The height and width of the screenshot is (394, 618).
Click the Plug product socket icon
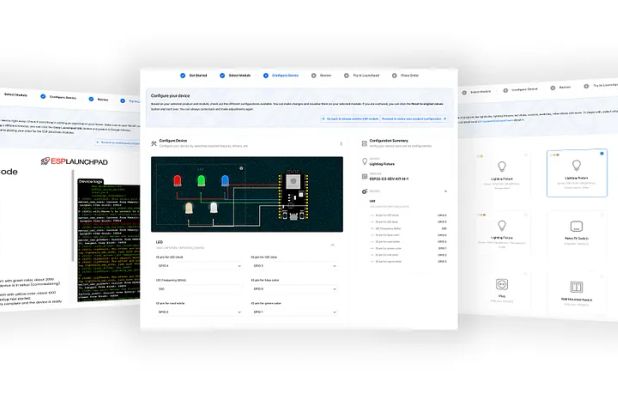[x=502, y=284]
